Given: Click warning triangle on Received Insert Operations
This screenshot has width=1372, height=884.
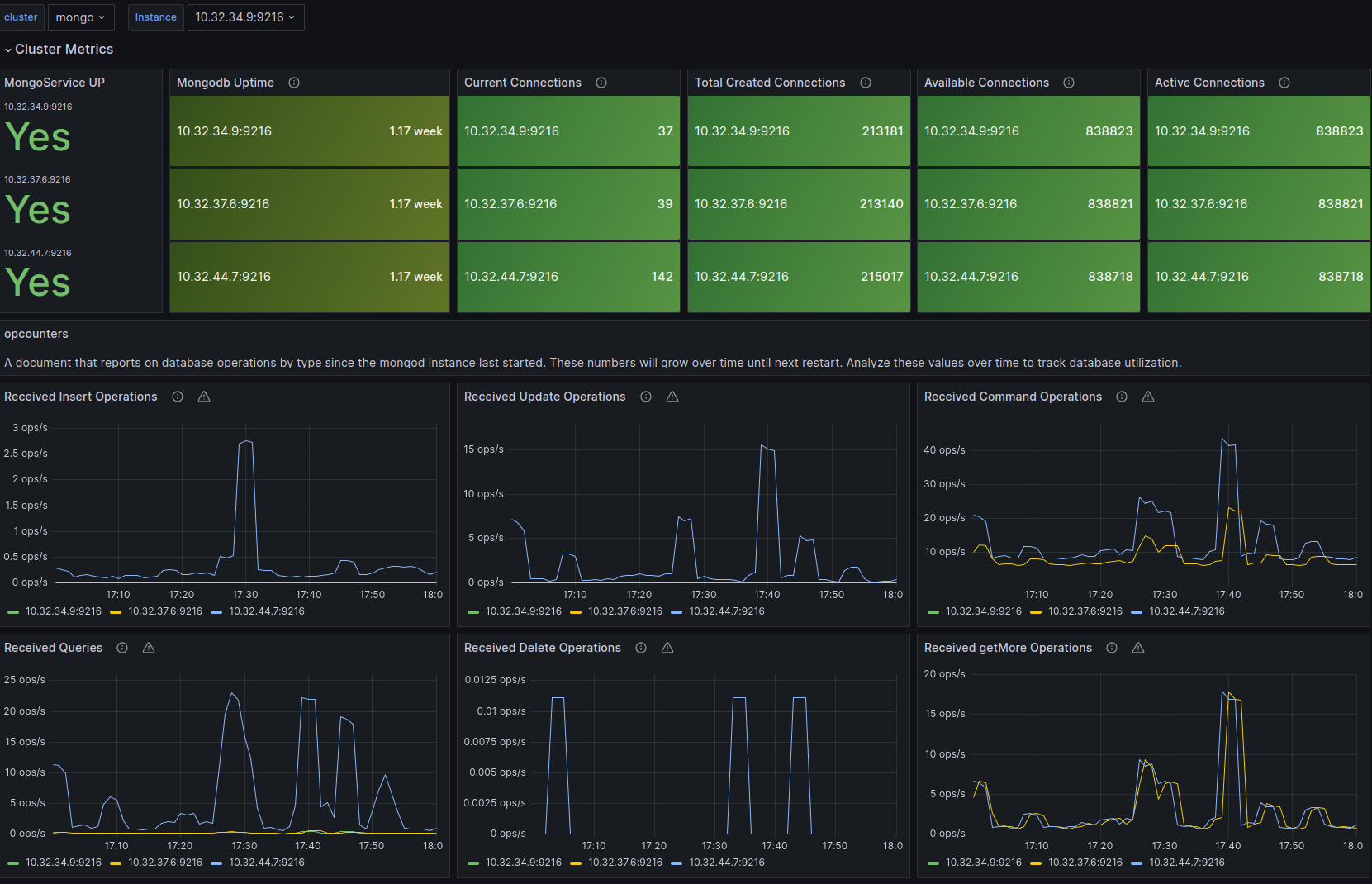Looking at the screenshot, I should pos(204,397).
